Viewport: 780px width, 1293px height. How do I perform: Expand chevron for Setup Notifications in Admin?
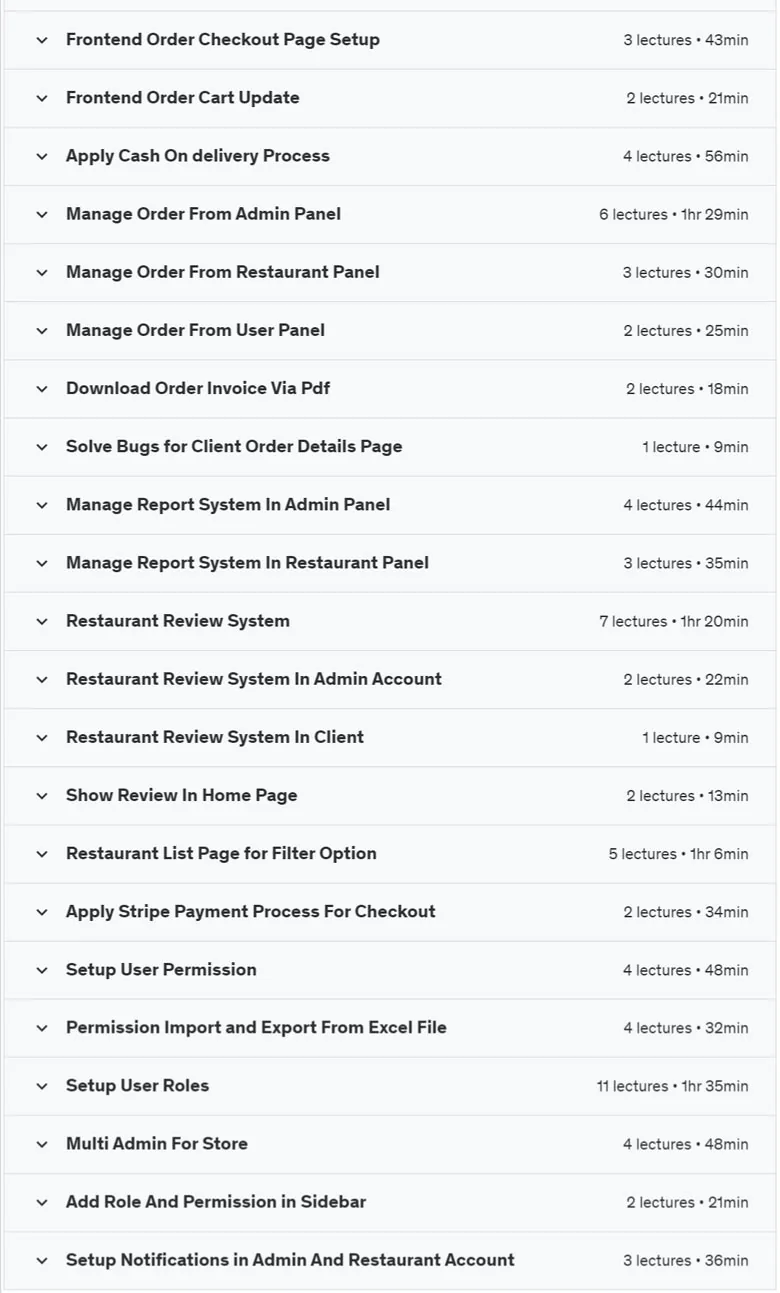coord(41,1261)
